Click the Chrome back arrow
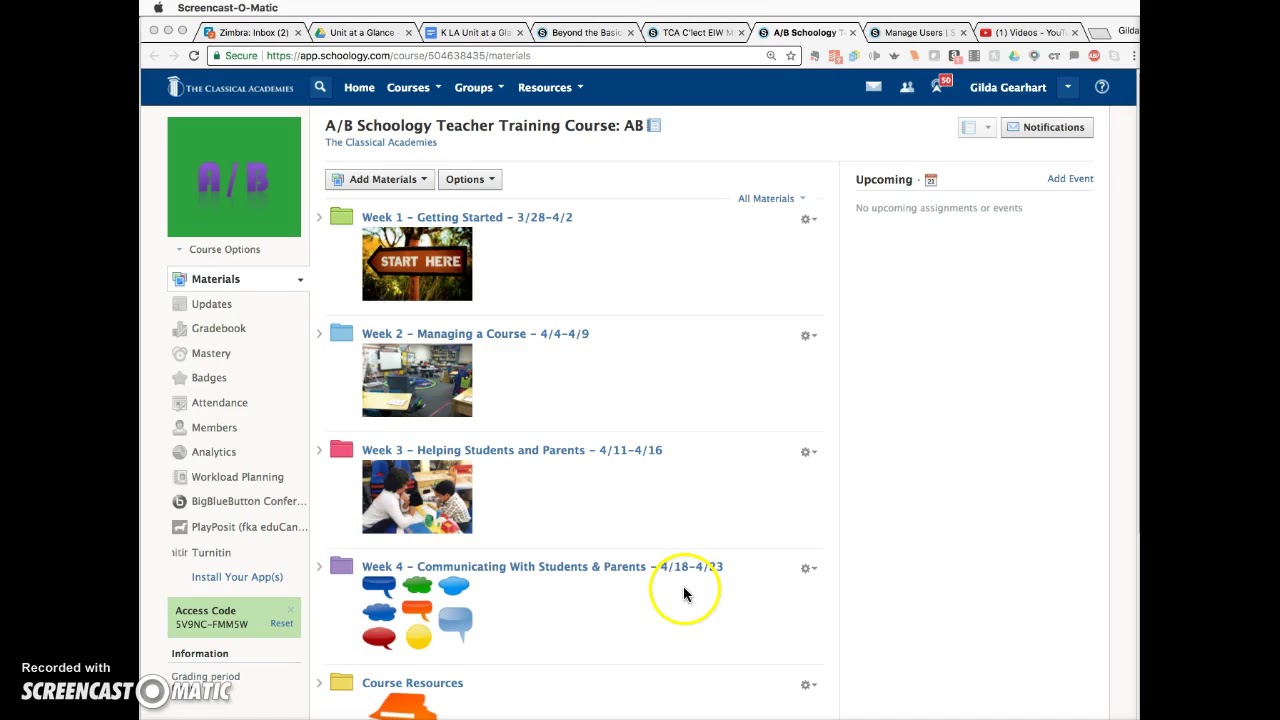Viewport: 1280px width, 720px height. (153, 56)
